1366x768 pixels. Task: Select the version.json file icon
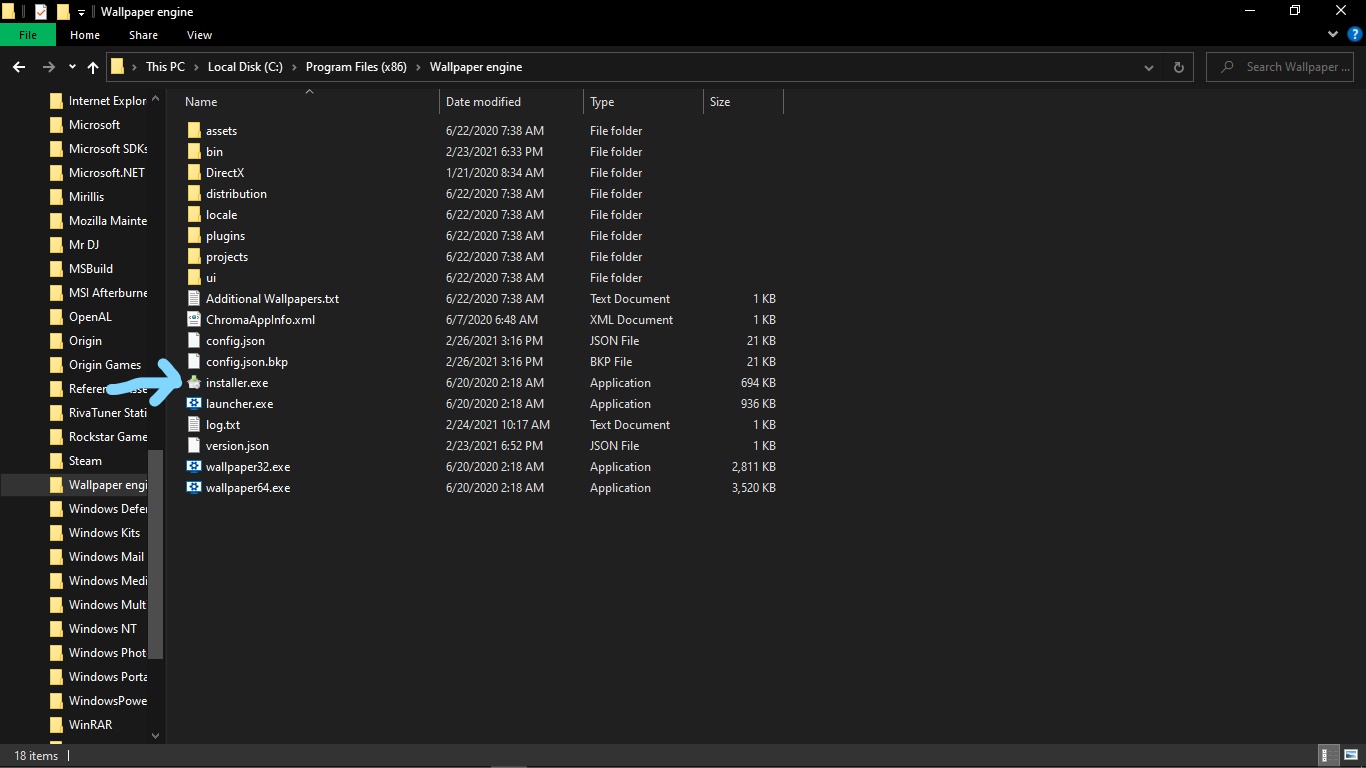[194, 446]
